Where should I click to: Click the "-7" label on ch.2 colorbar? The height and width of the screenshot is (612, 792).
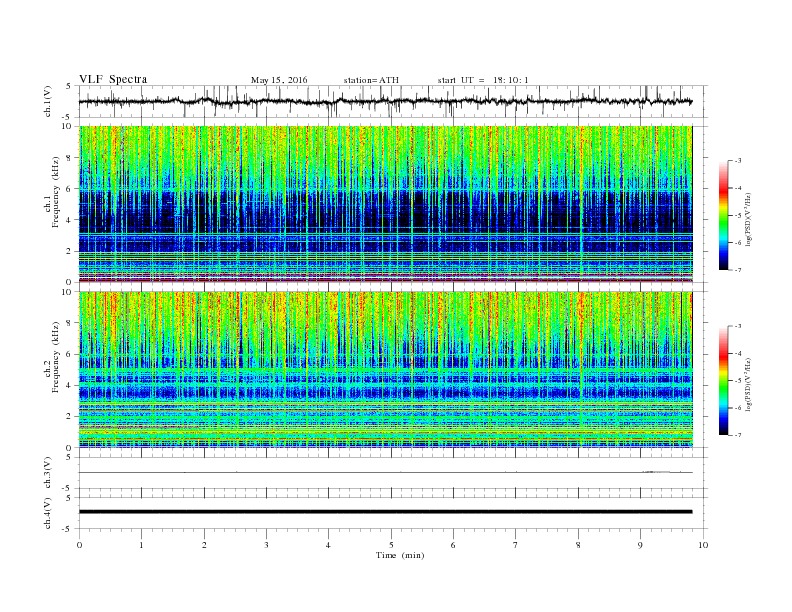tap(737, 435)
